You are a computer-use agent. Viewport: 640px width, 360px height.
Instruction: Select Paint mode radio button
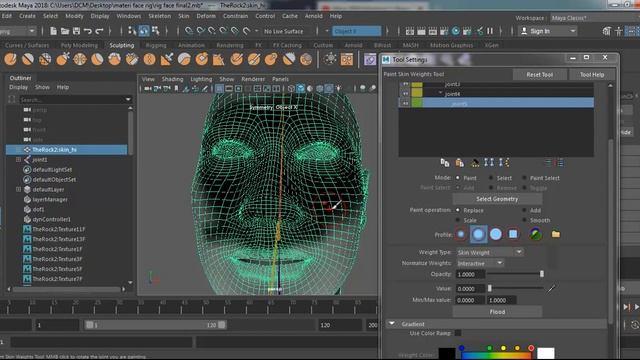(x=458, y=178)
